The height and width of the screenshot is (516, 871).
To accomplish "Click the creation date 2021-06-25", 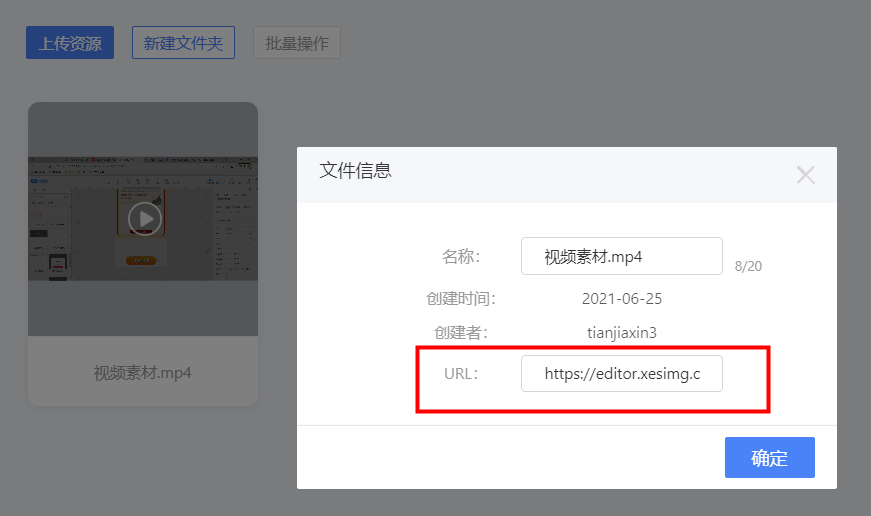I will pyautogui.click(x=621, y=299).
